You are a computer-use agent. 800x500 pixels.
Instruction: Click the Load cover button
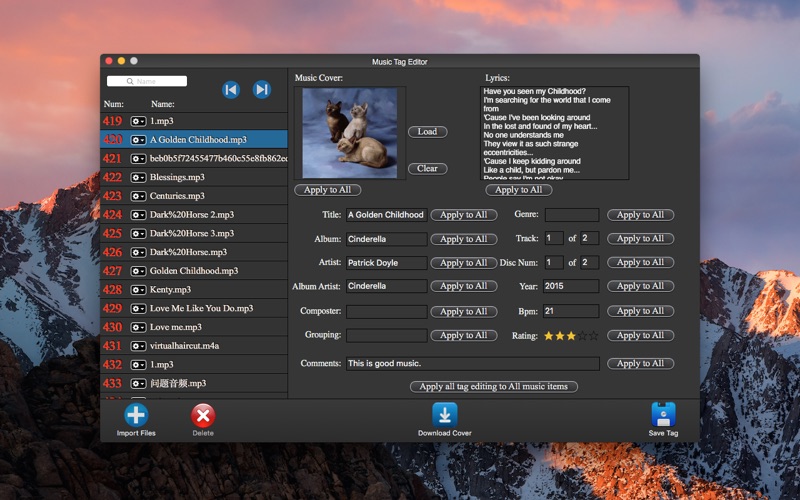click(428, 132)
